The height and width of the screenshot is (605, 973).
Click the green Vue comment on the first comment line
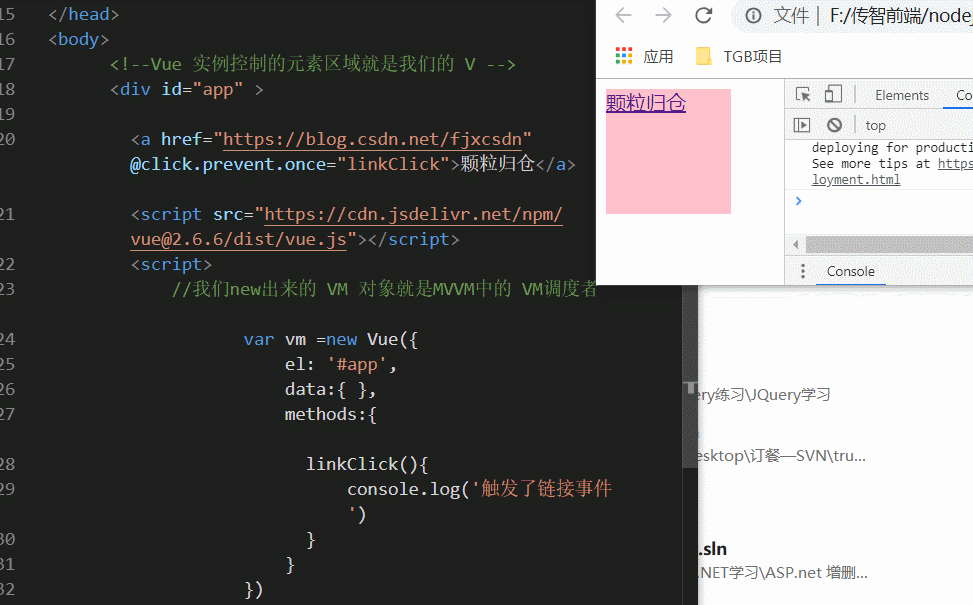click(x=313, y=64)
